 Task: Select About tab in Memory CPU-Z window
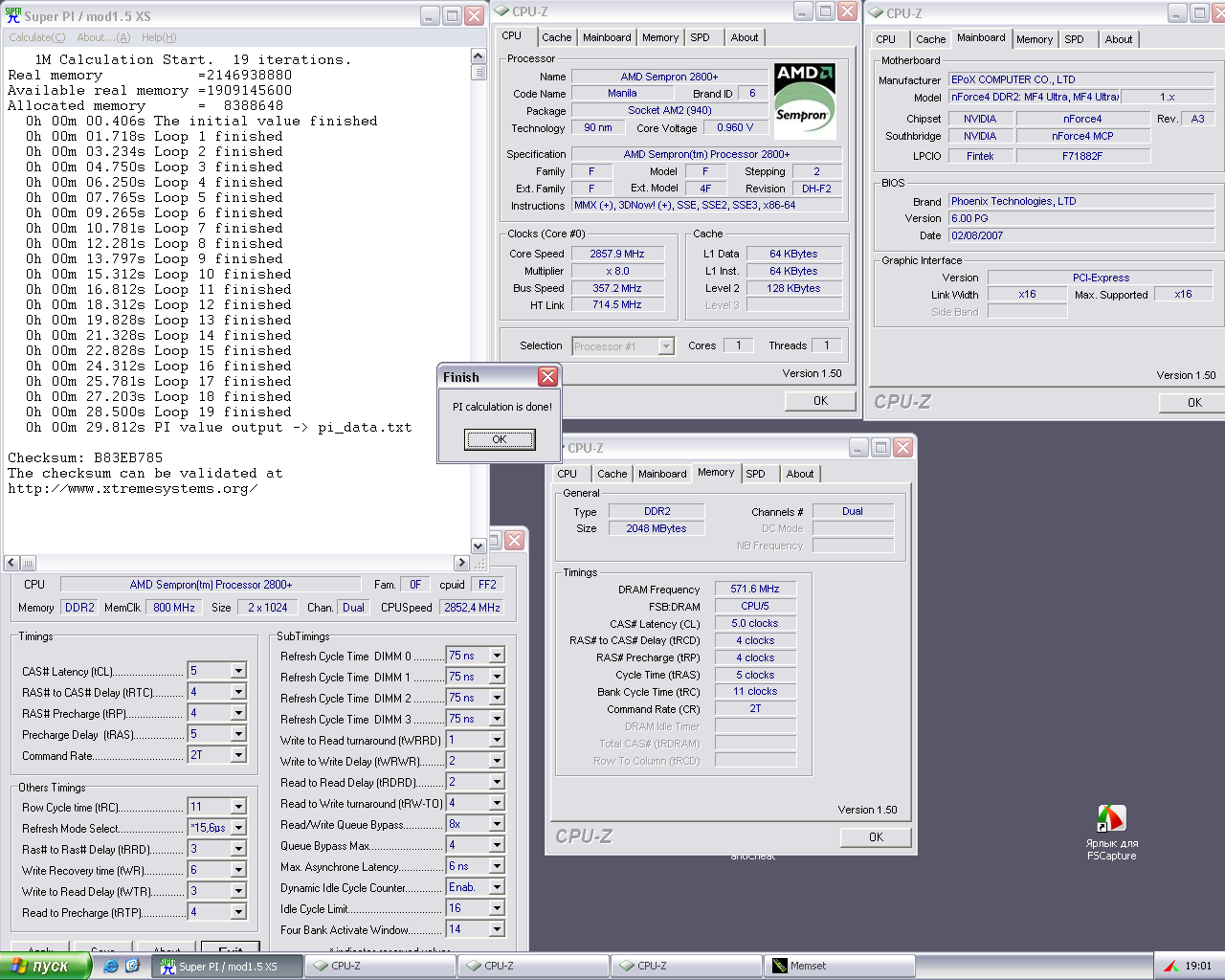tap(800, 474)
